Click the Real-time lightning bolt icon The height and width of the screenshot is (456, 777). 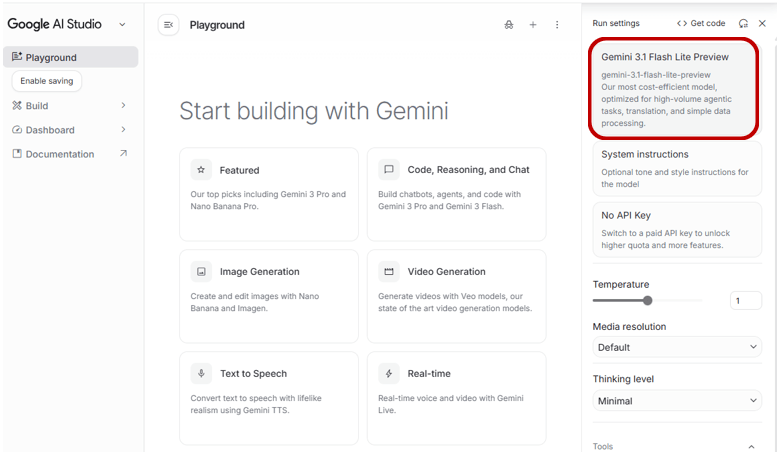[x=389, y=374]
